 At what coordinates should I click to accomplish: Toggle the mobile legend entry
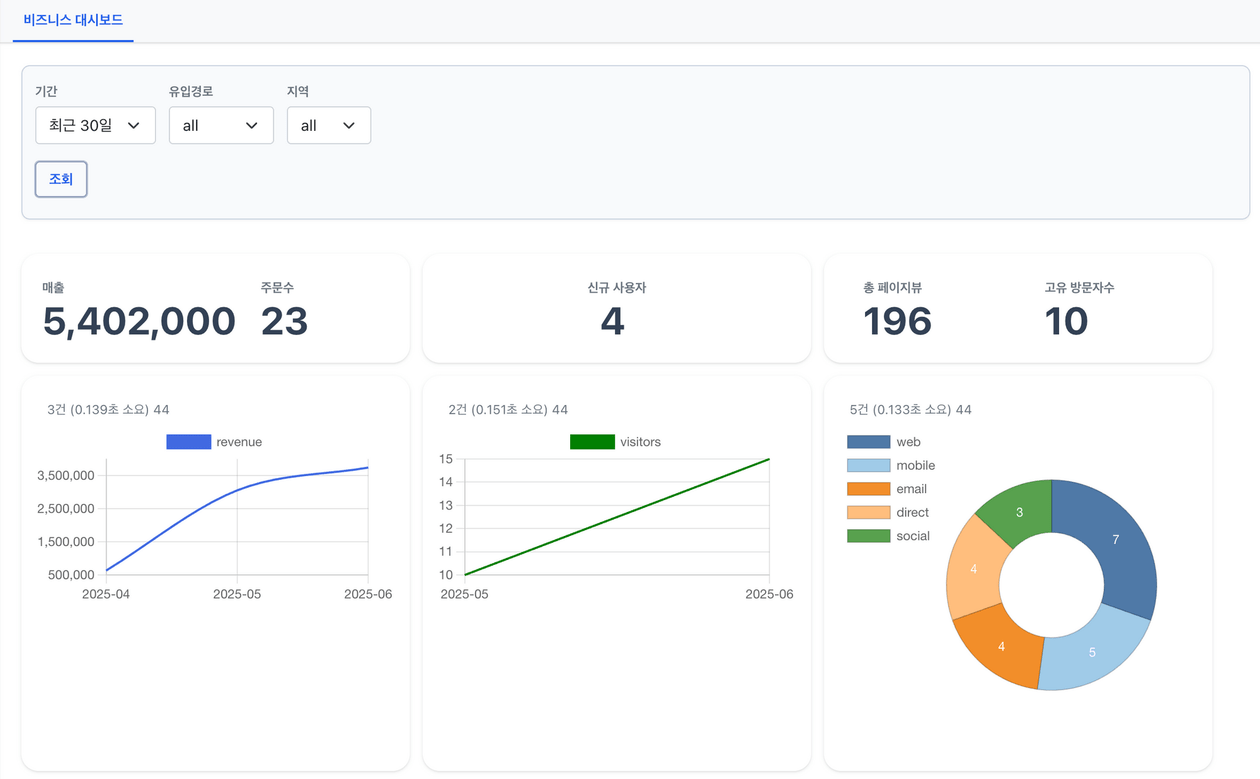[868, 466]
